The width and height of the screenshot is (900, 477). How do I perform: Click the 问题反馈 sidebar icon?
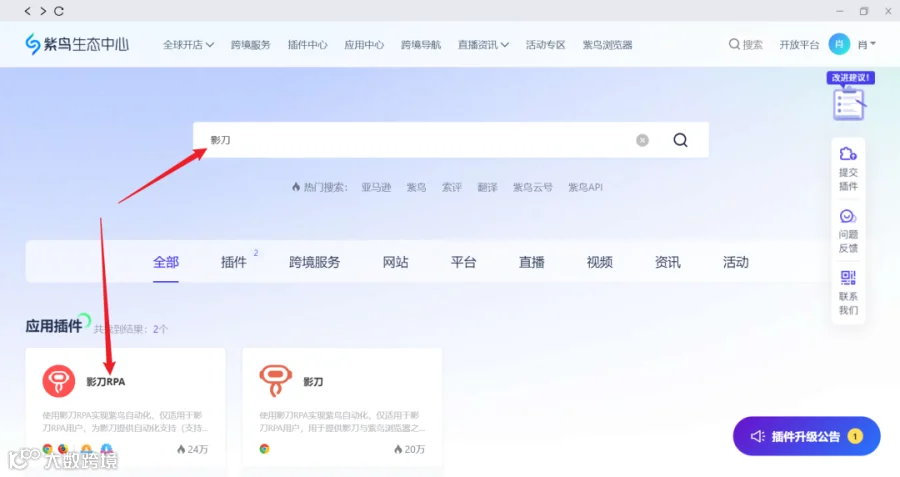pos(848,216)
